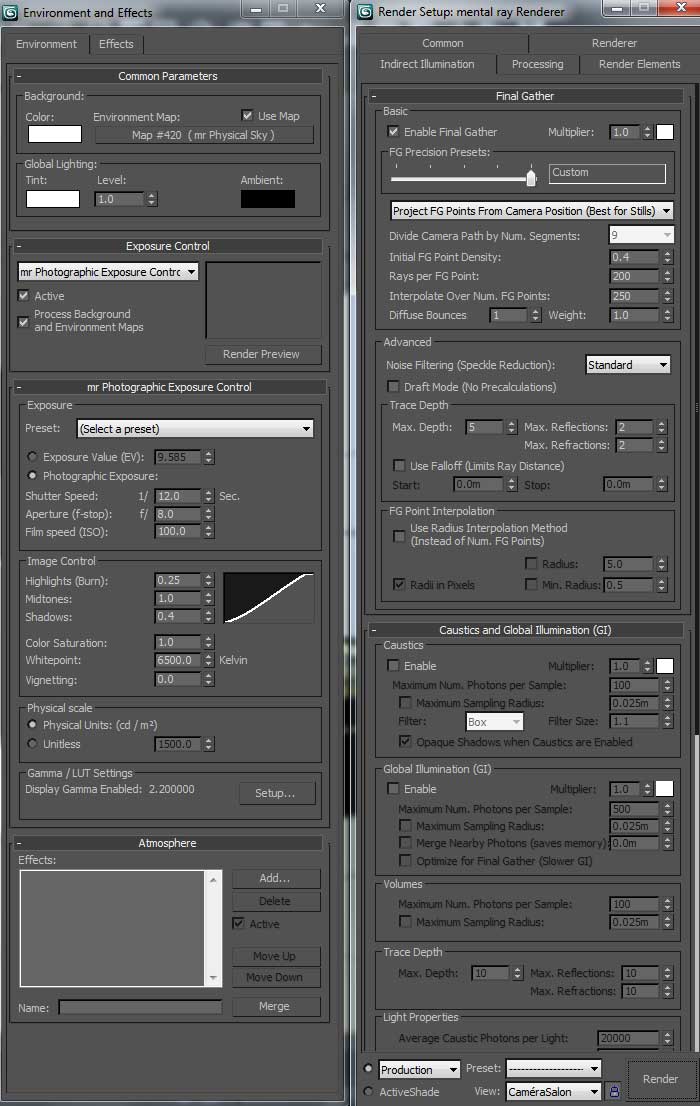Click the black Ambient color swatch

[x=268, y=199]
